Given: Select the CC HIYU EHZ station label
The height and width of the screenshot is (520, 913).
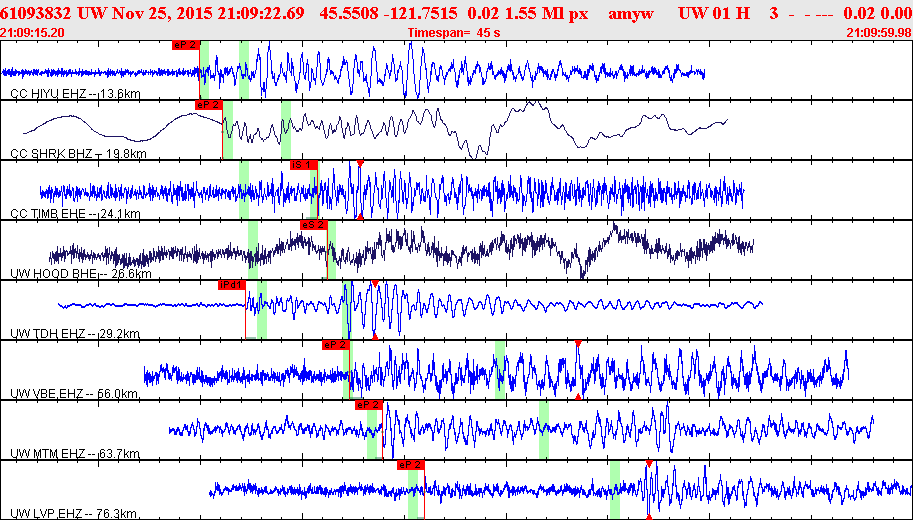Looking at the screenshot, I should [76, 94].
